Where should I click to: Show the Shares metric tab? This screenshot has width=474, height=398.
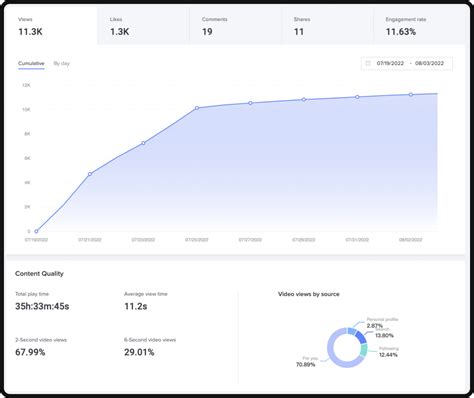[x=327, y=26]
